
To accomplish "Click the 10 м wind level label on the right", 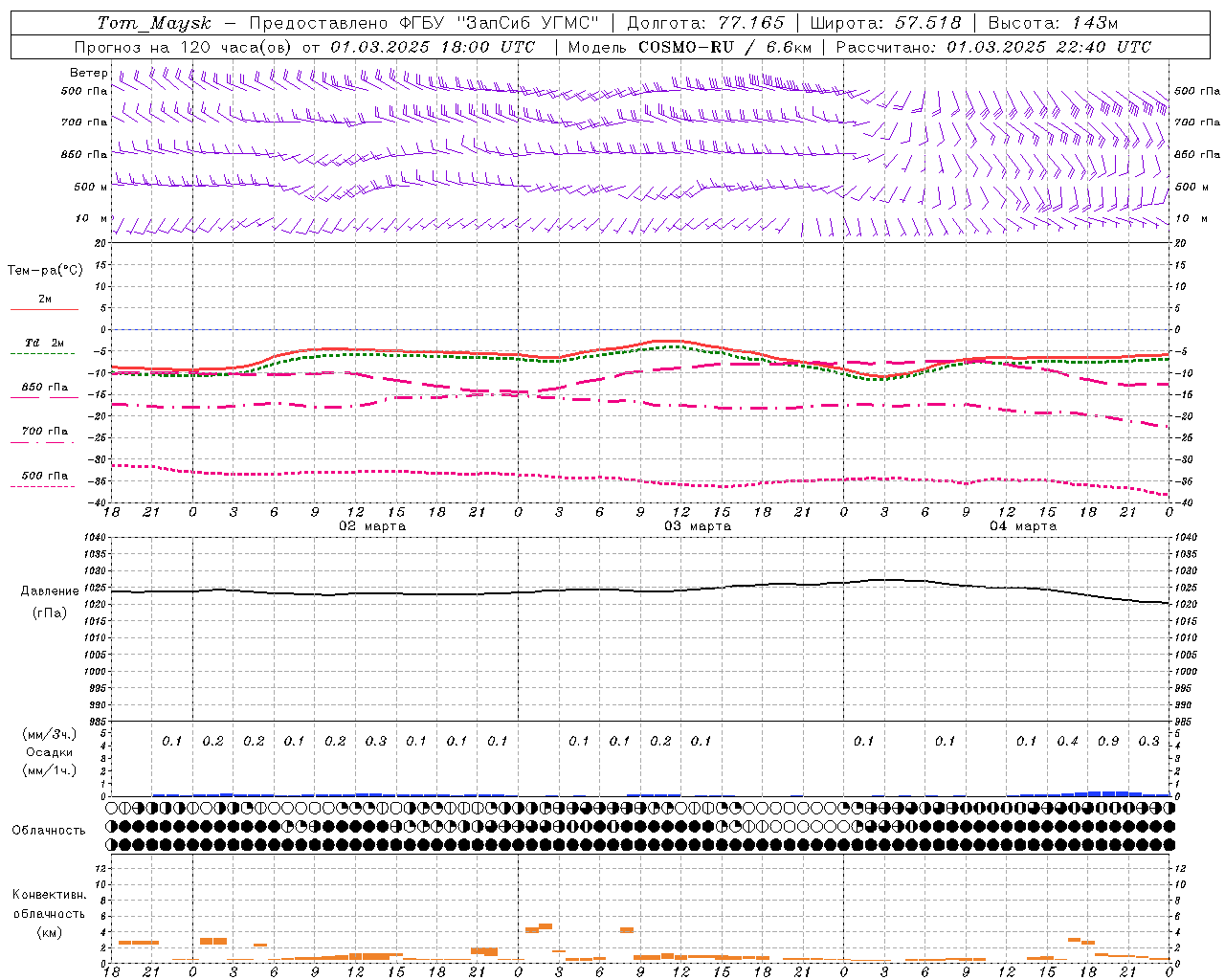I will point(1191,219).
